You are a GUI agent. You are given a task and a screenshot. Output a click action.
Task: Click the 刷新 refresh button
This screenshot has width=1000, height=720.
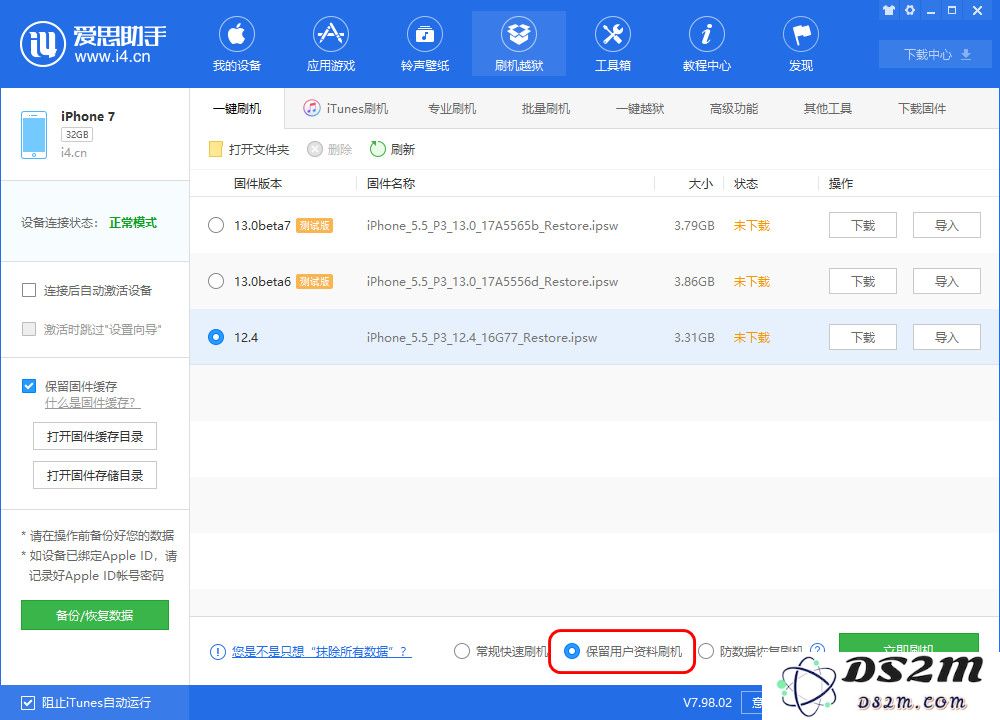[392, 149]
